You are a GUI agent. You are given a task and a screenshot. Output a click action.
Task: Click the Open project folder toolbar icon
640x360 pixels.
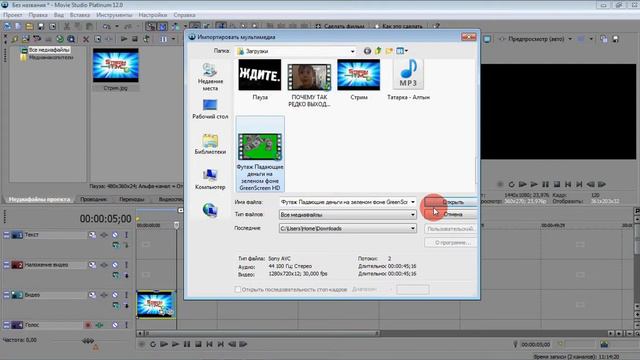(29, 27)
